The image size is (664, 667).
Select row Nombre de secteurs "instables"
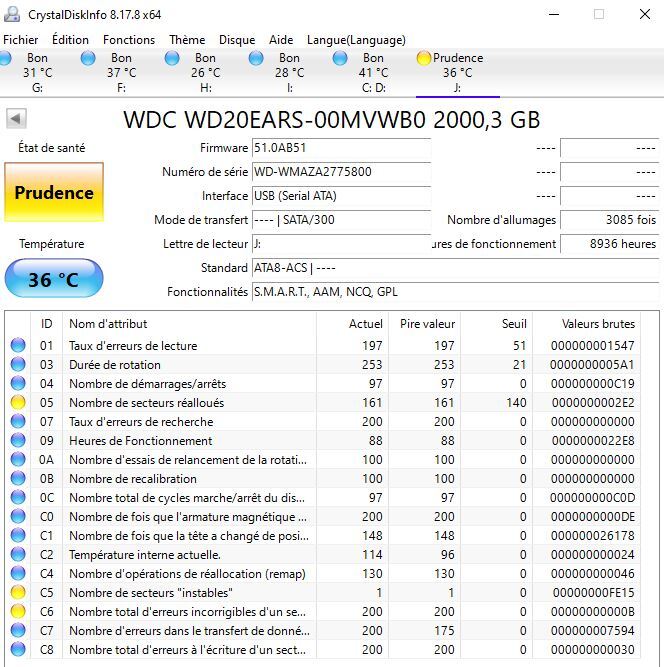point(322,593)
